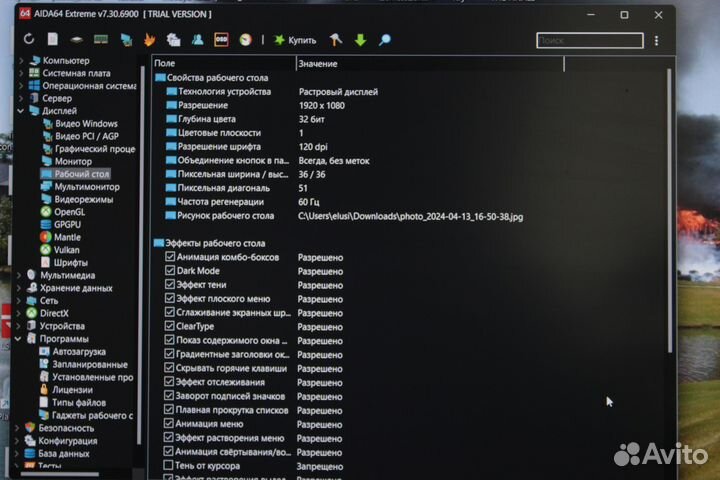720x480 pixels.
Task: Expand the Мультимедиа tree node
Action: pyautogui.click(x=19, y=275)
